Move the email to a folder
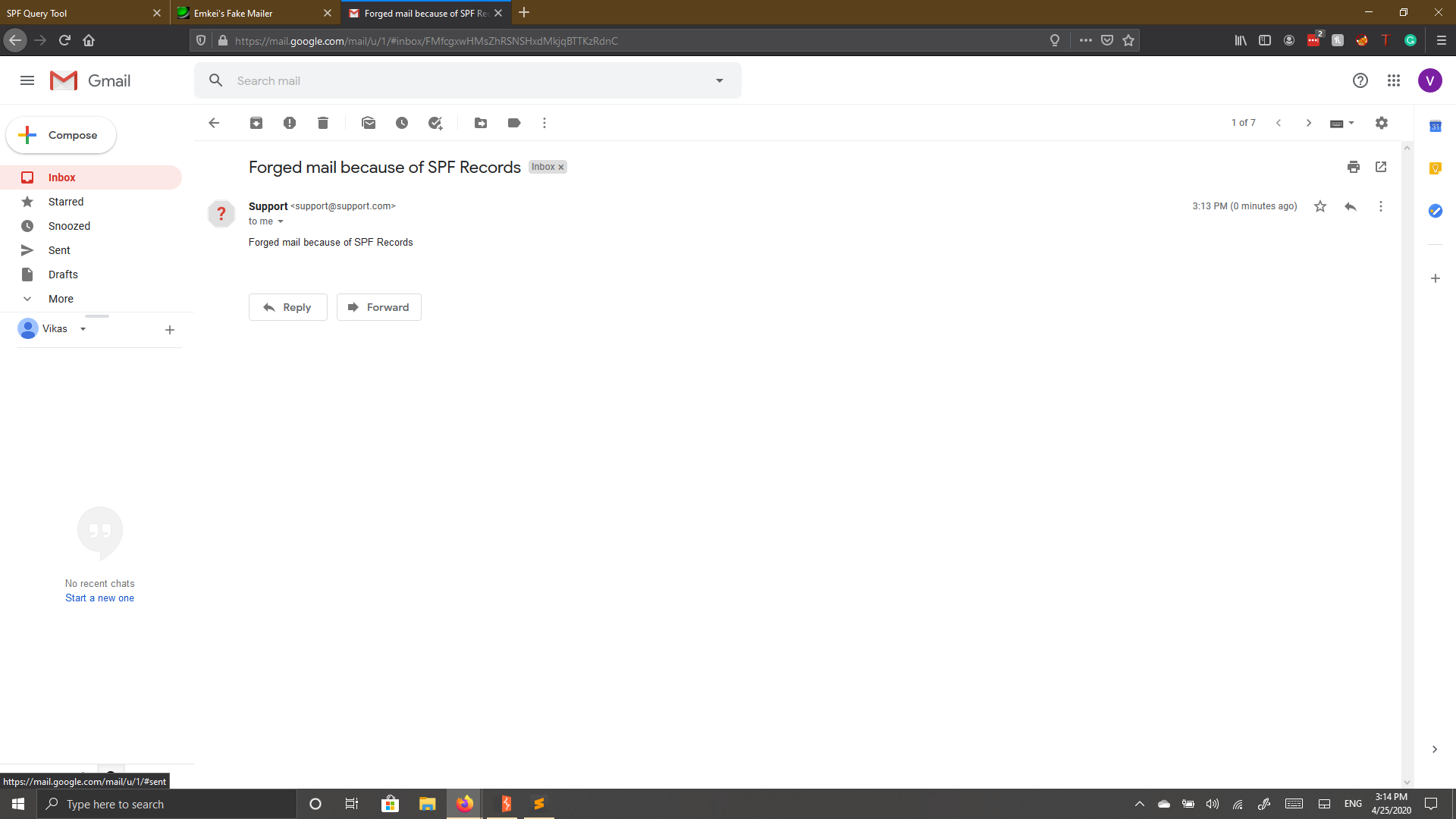 (480, 122)
